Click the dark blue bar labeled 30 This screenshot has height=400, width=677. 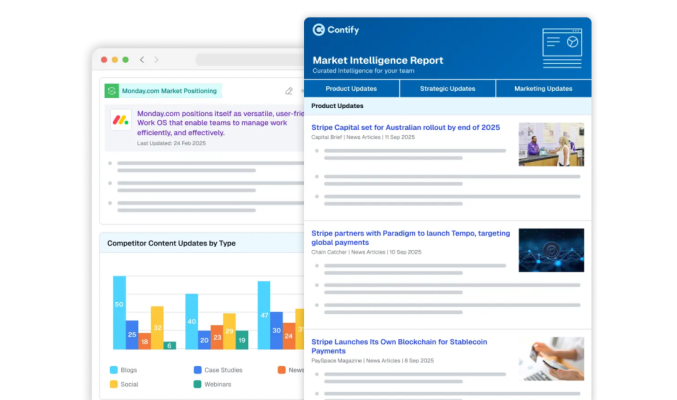(276, 330)
